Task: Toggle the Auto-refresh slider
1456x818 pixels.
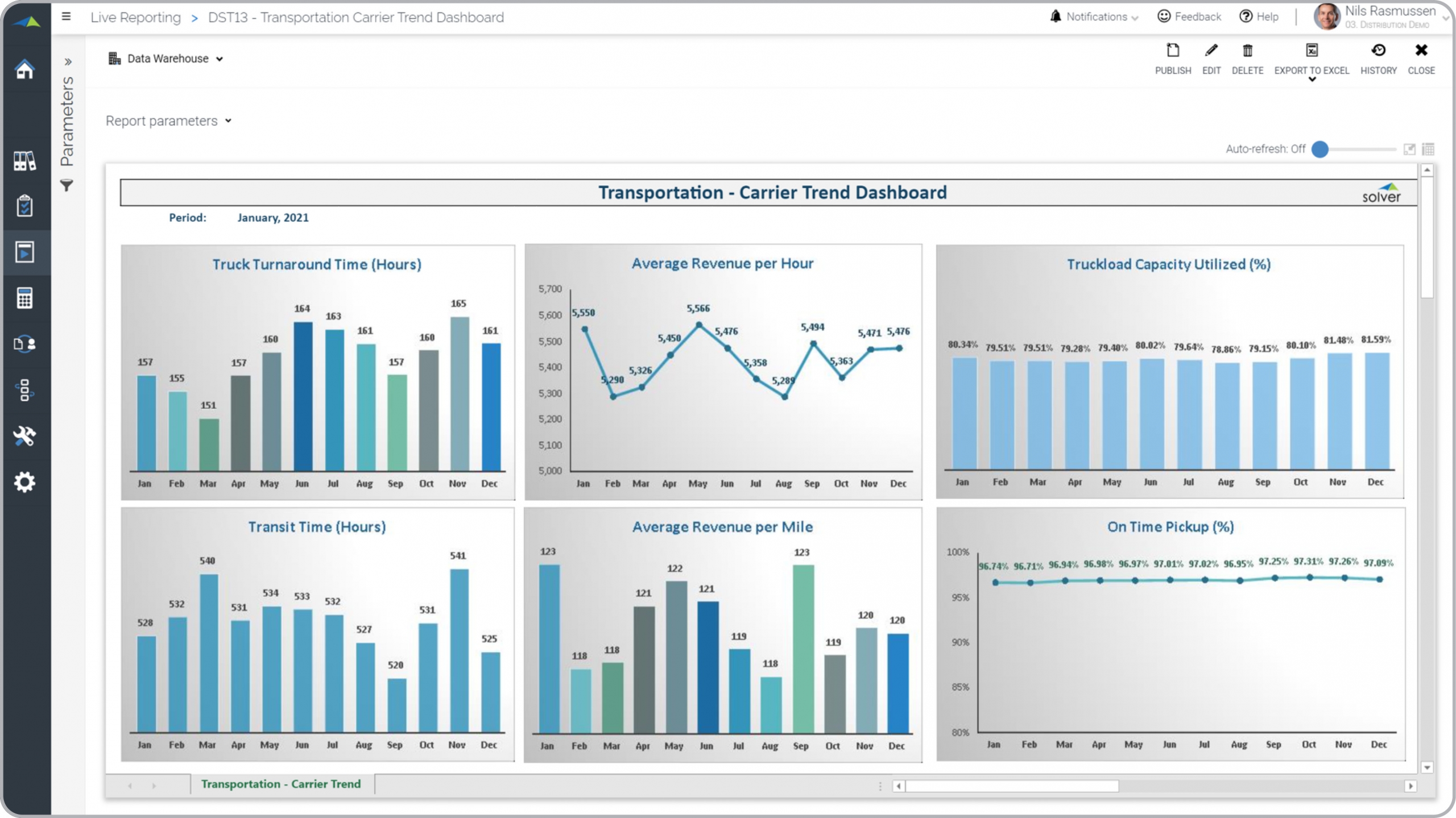Action: pyautogui.click(x=1320, y=149)
